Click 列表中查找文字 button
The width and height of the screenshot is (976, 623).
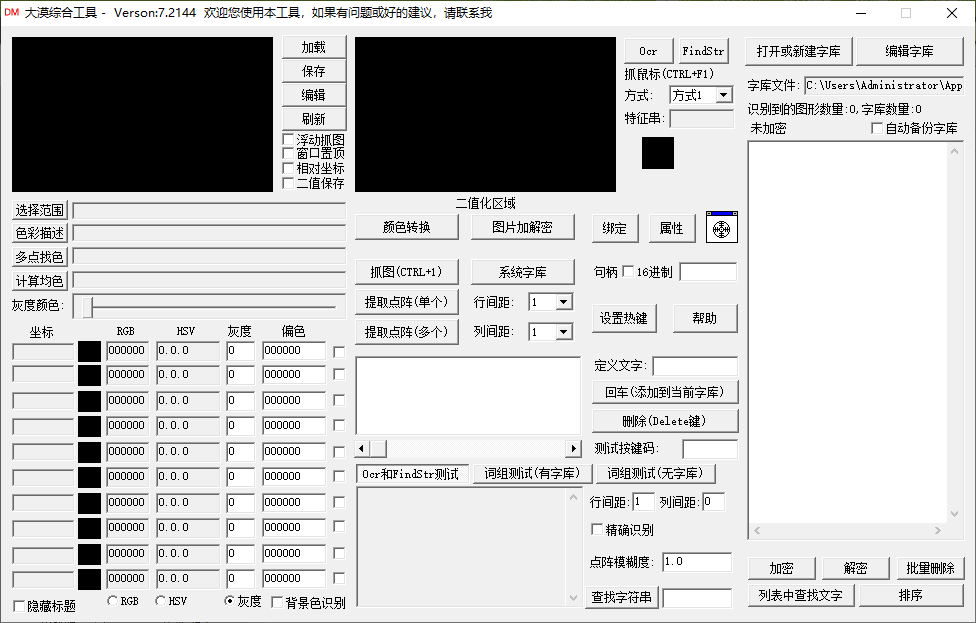coord(800,596)
